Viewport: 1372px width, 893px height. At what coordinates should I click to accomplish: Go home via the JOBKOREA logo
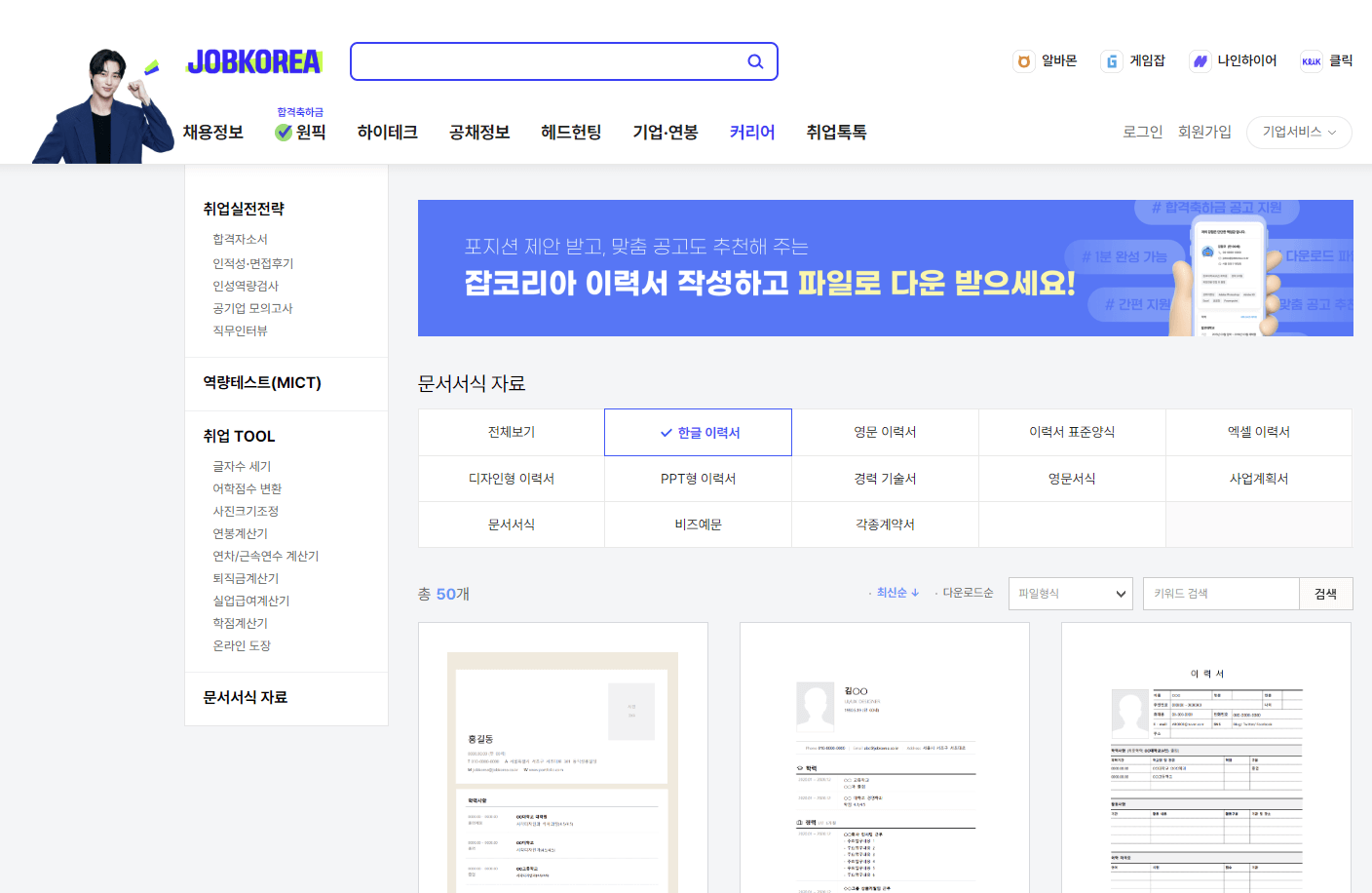(253, 60)
